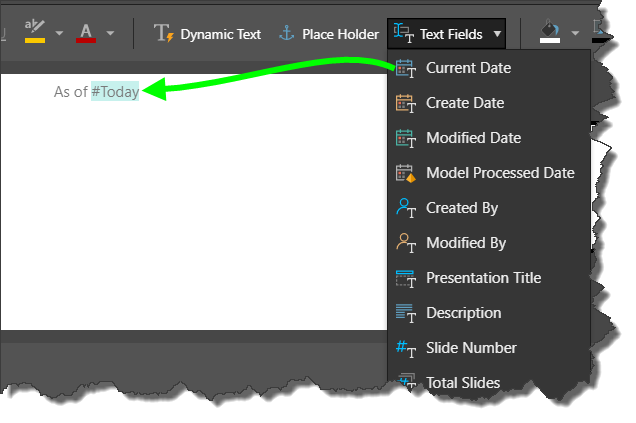Expand the font color dropdown arrow
This screenshot has height=423, width=636.
pos(110,34)
